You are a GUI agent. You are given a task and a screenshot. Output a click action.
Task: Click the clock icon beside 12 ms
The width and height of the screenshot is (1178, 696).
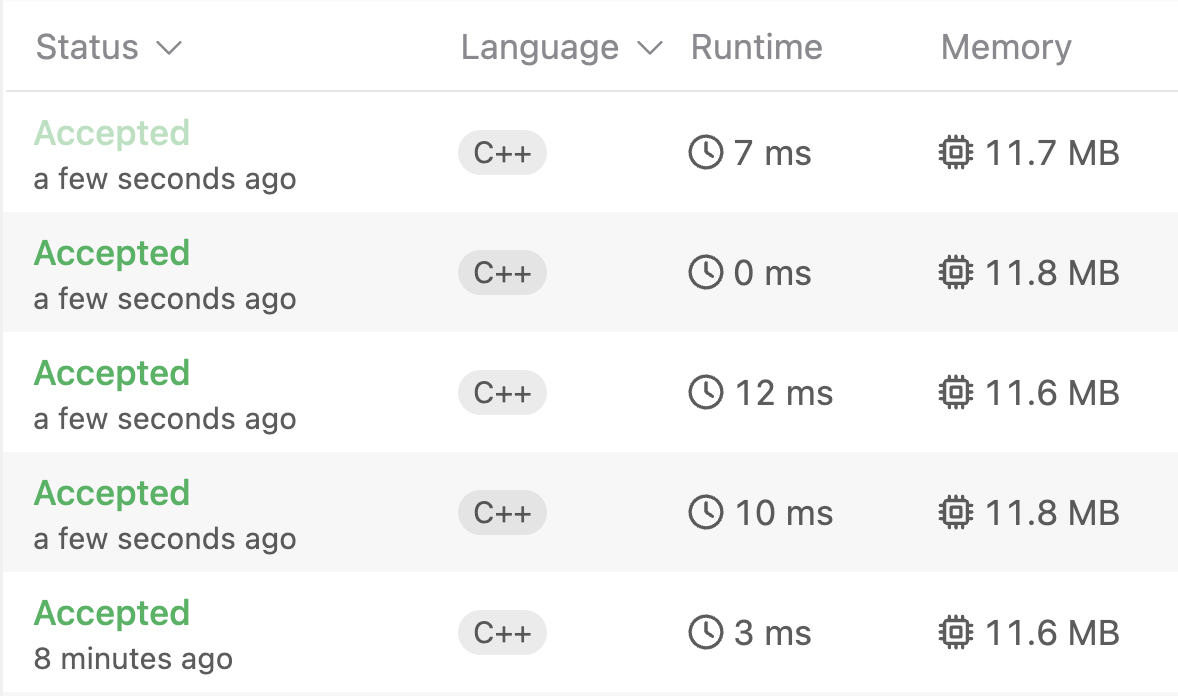pos(705,392)
